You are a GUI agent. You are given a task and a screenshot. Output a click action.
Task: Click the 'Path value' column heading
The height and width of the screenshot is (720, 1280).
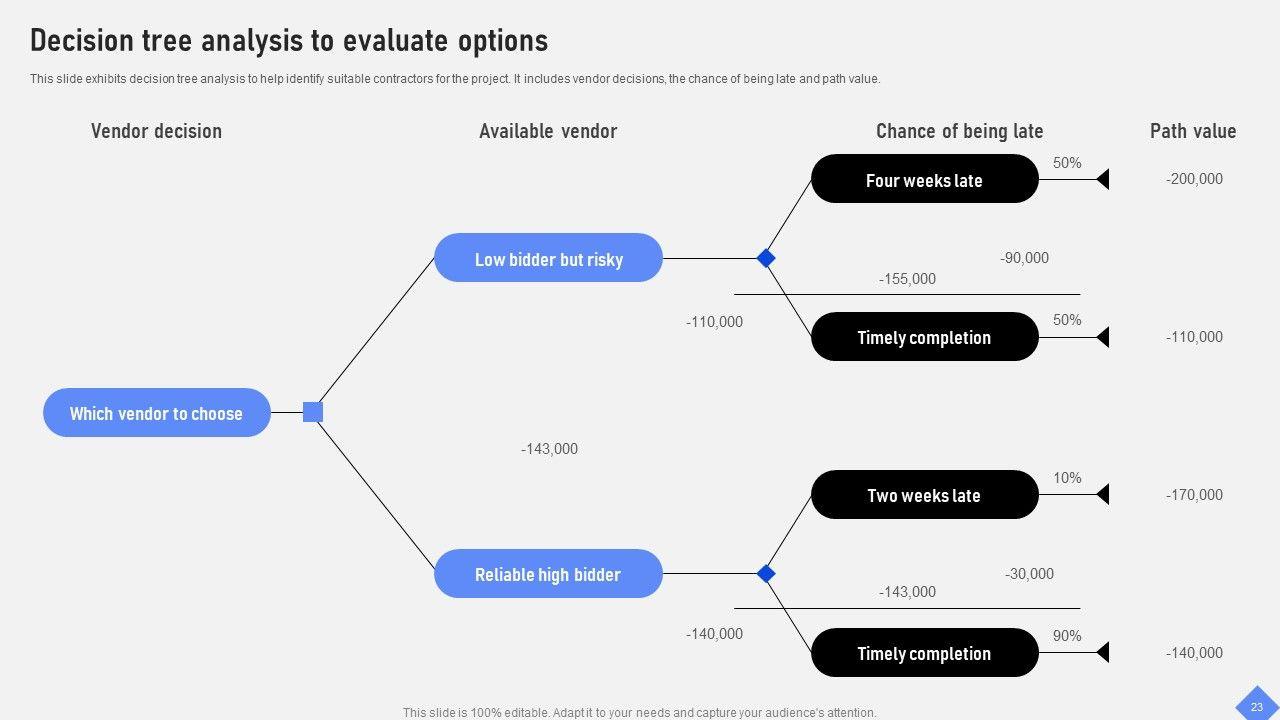[x=1192, y=131]
